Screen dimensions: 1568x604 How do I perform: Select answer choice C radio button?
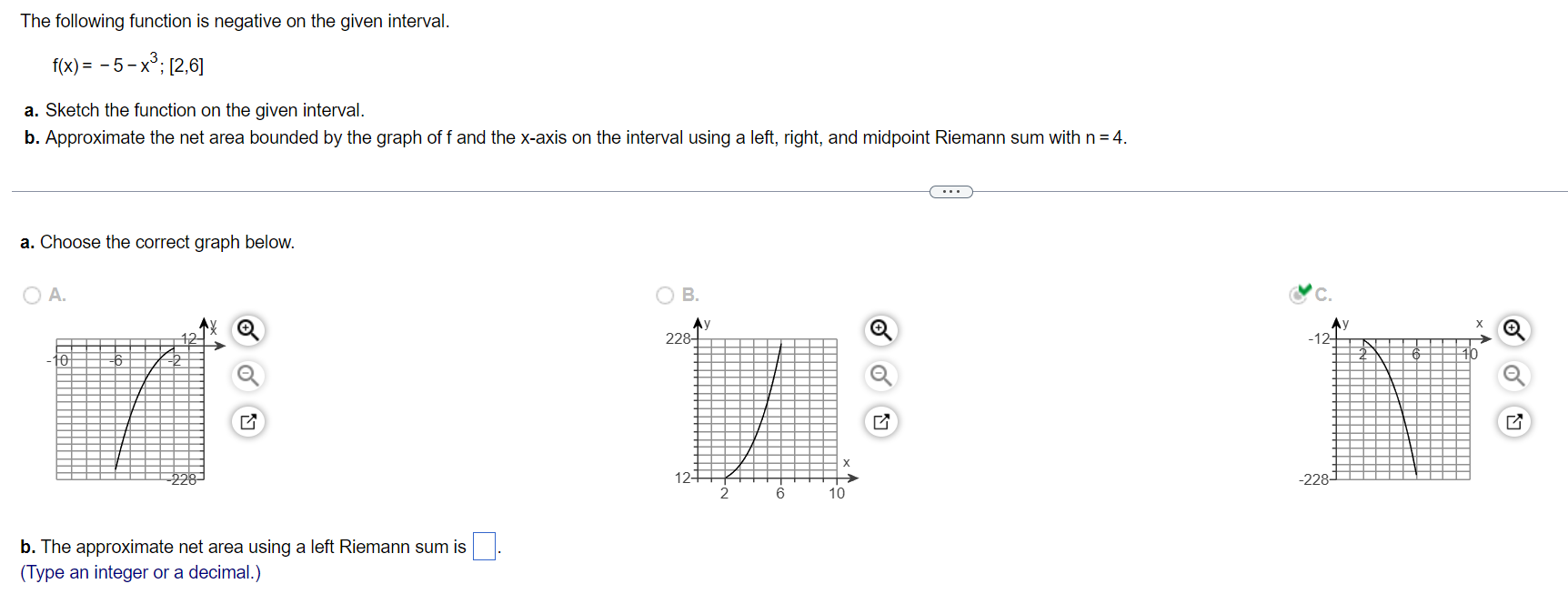[1298, 295]
